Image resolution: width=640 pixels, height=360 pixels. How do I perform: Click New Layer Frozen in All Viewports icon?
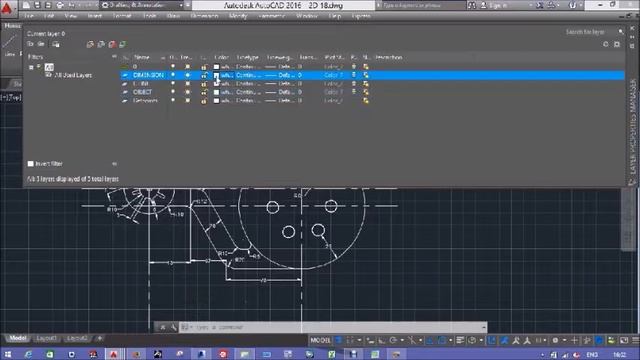(x=101, y=44)
